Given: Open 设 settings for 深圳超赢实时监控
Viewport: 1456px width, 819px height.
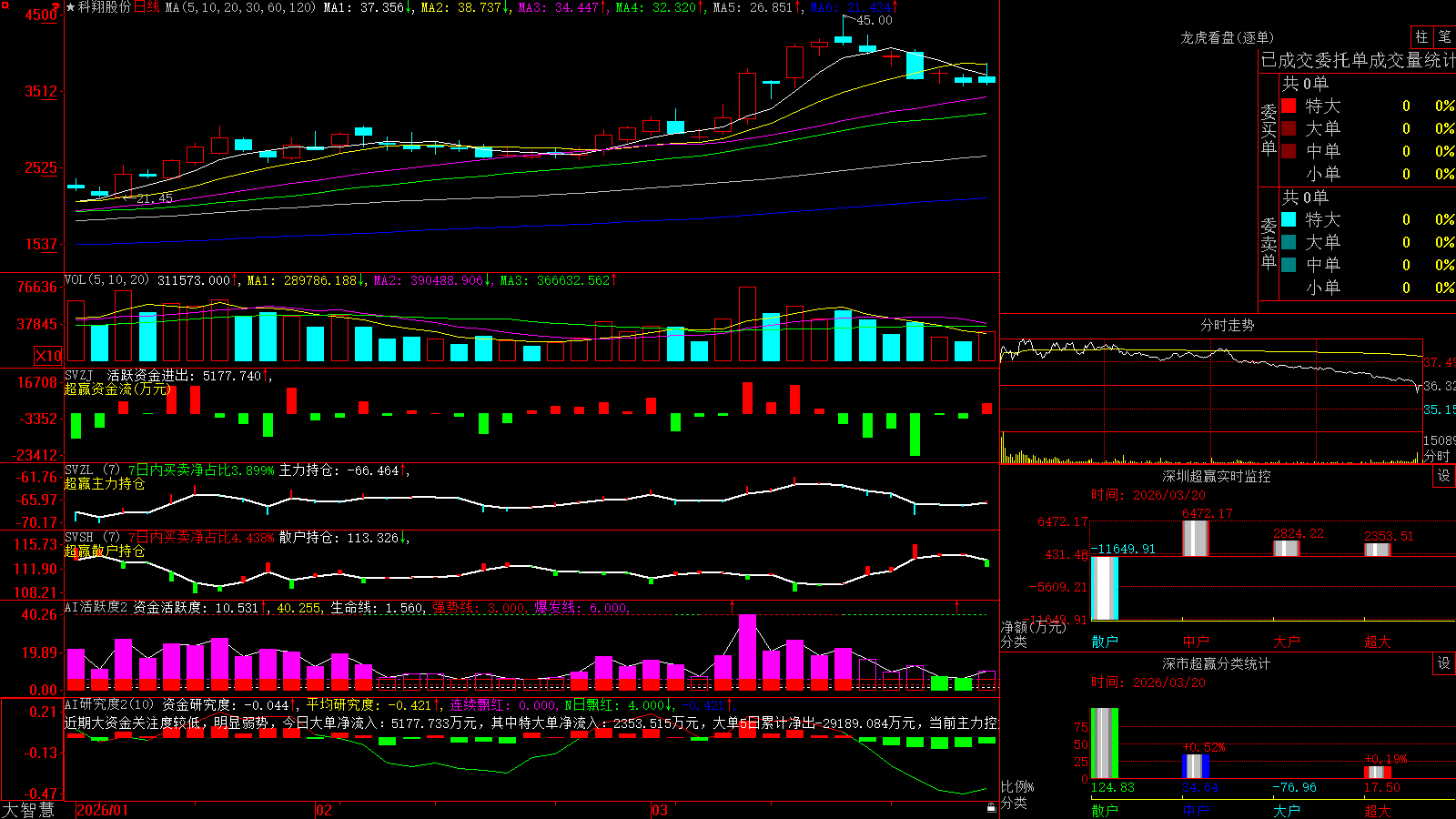Looking at the screenshot, I should click(1444, 476).
